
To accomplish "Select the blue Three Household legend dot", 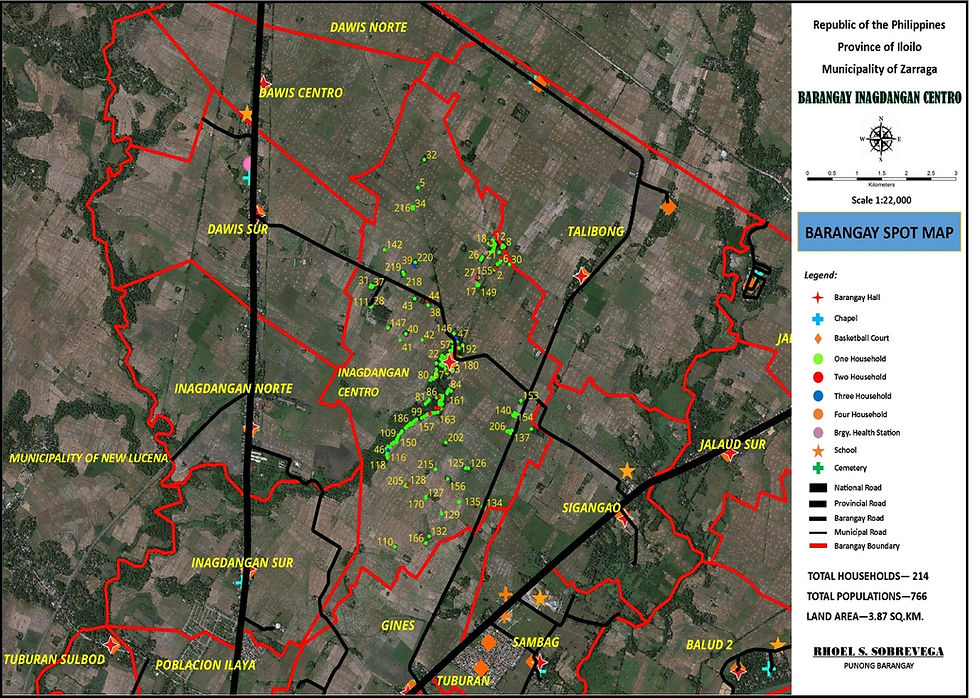I will (818, 396).
